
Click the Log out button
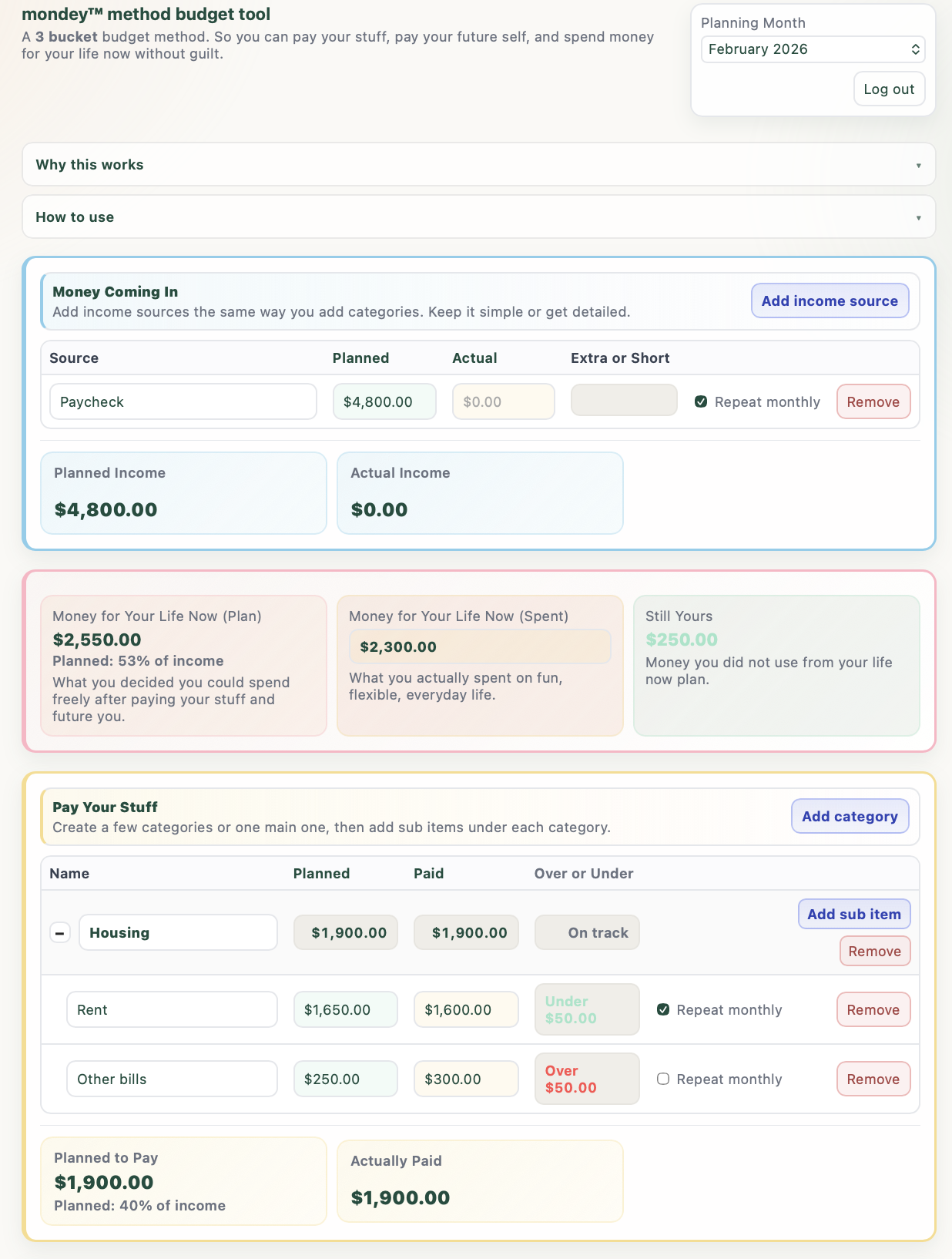(889, 89)
